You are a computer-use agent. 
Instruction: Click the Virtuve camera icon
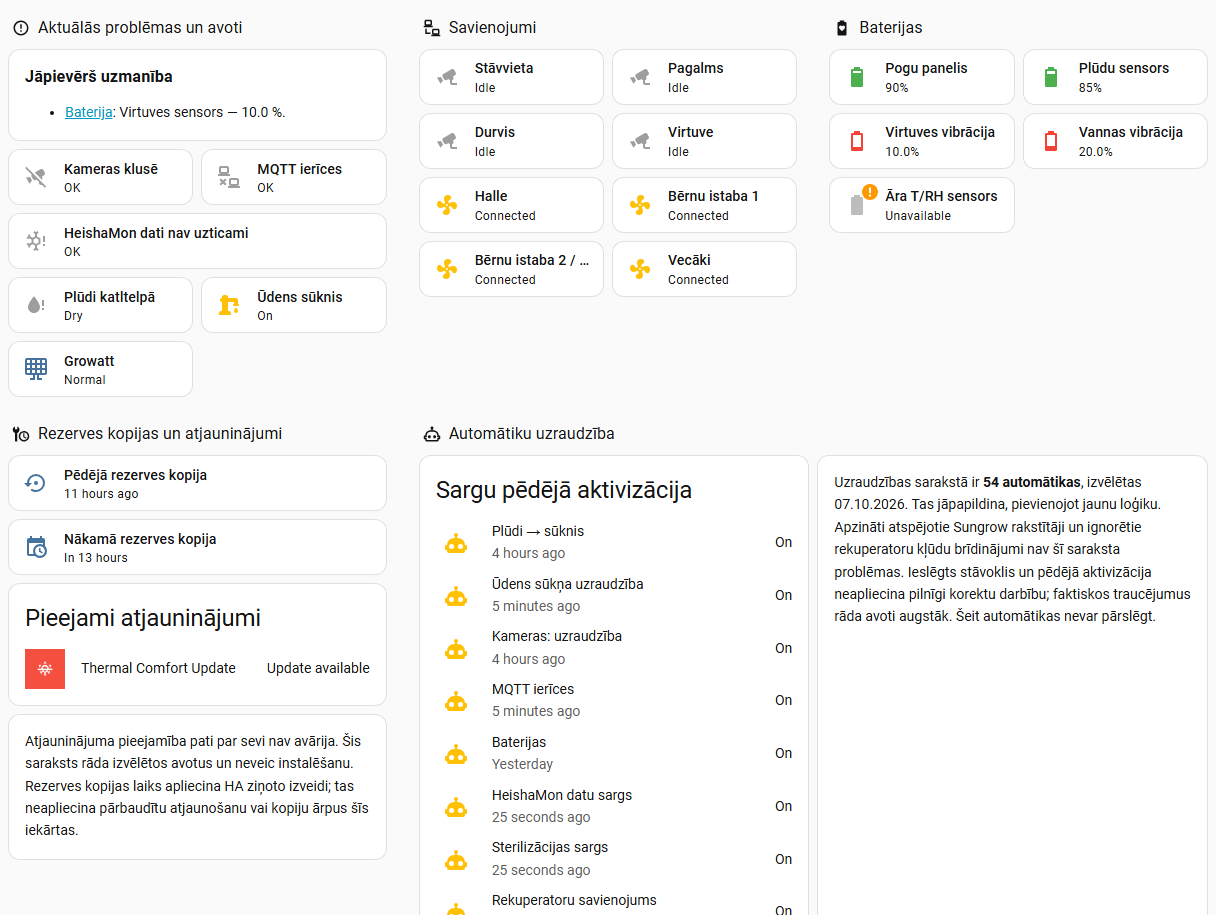[640, 141]
